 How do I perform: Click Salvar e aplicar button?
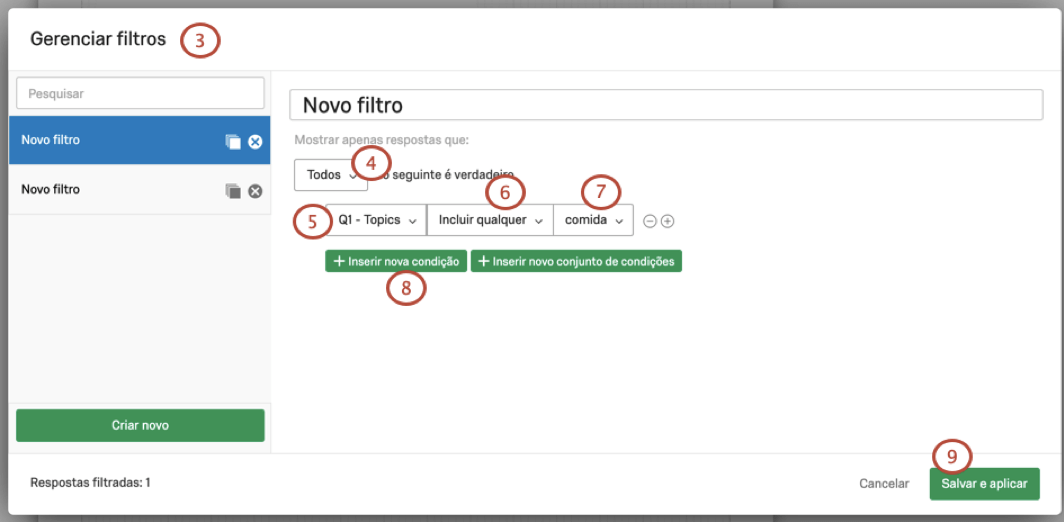984,484
